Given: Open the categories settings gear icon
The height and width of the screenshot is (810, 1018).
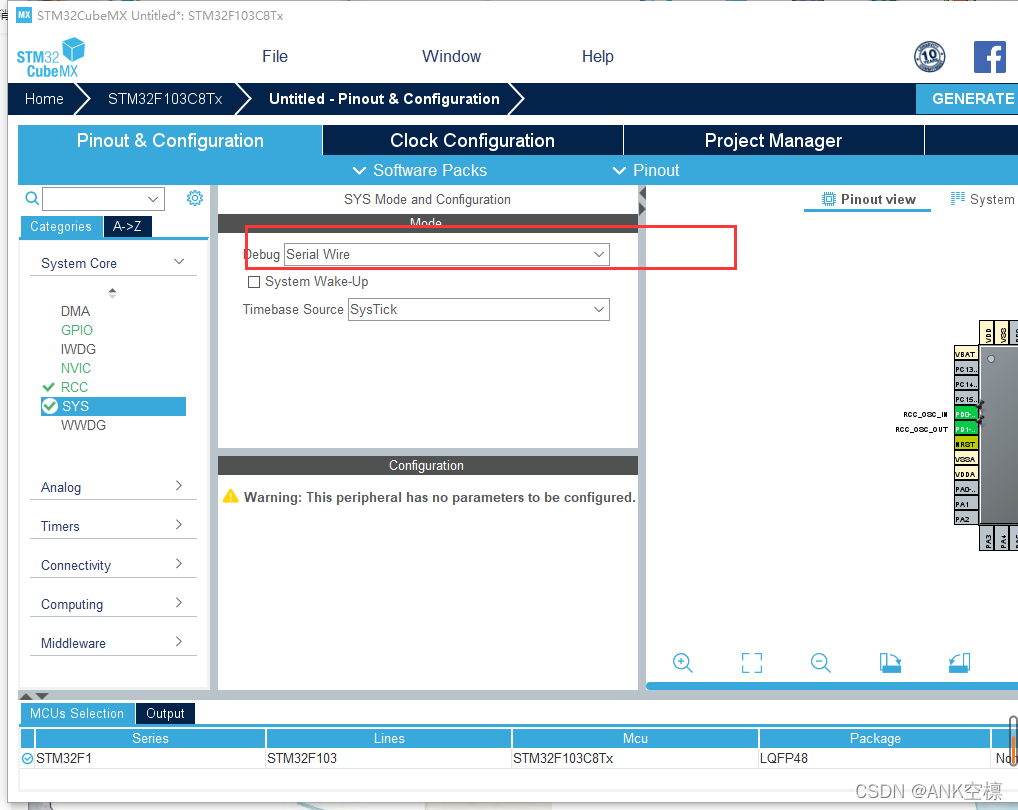Looking at the screenshot, I should 195,198.
